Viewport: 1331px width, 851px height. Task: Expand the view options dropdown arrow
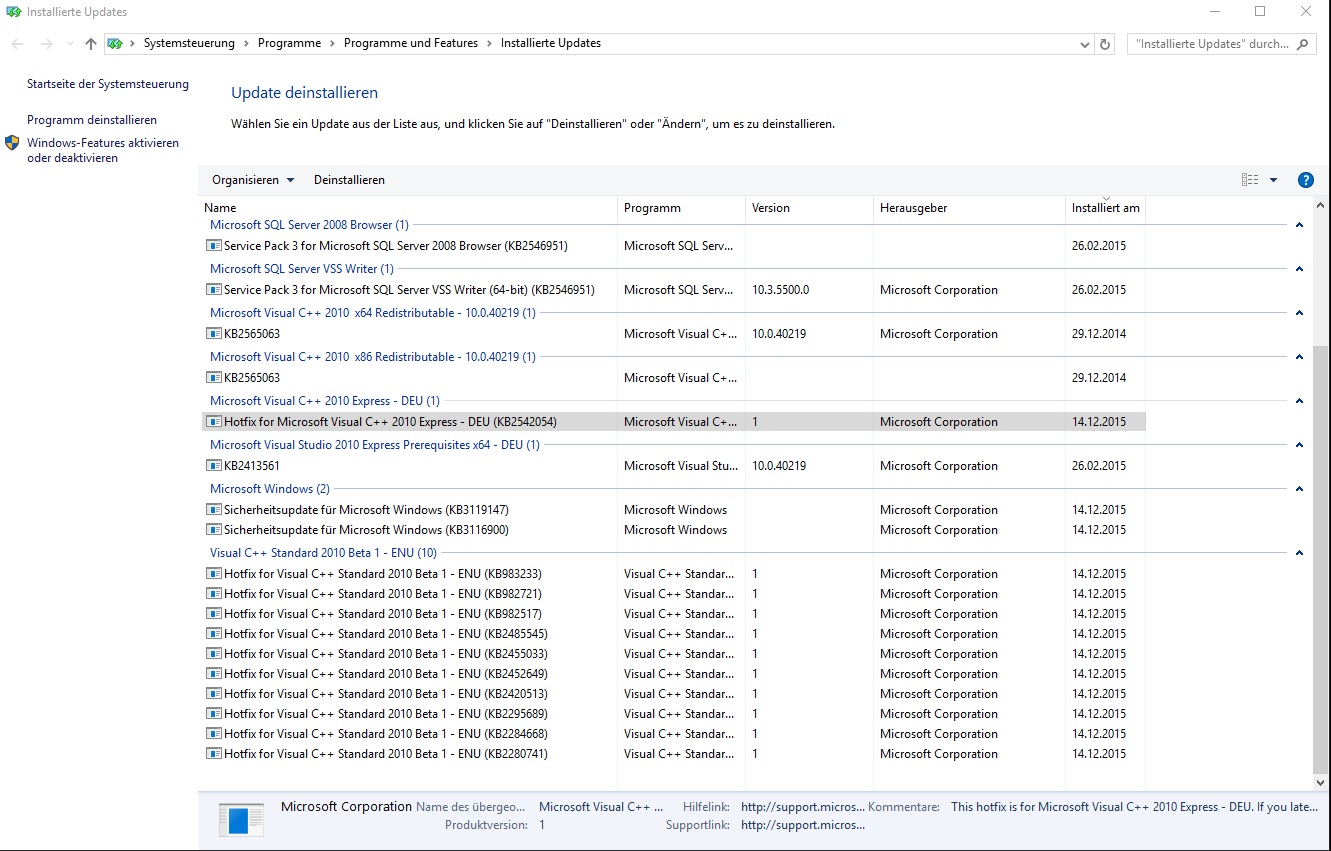[1274, 180]
